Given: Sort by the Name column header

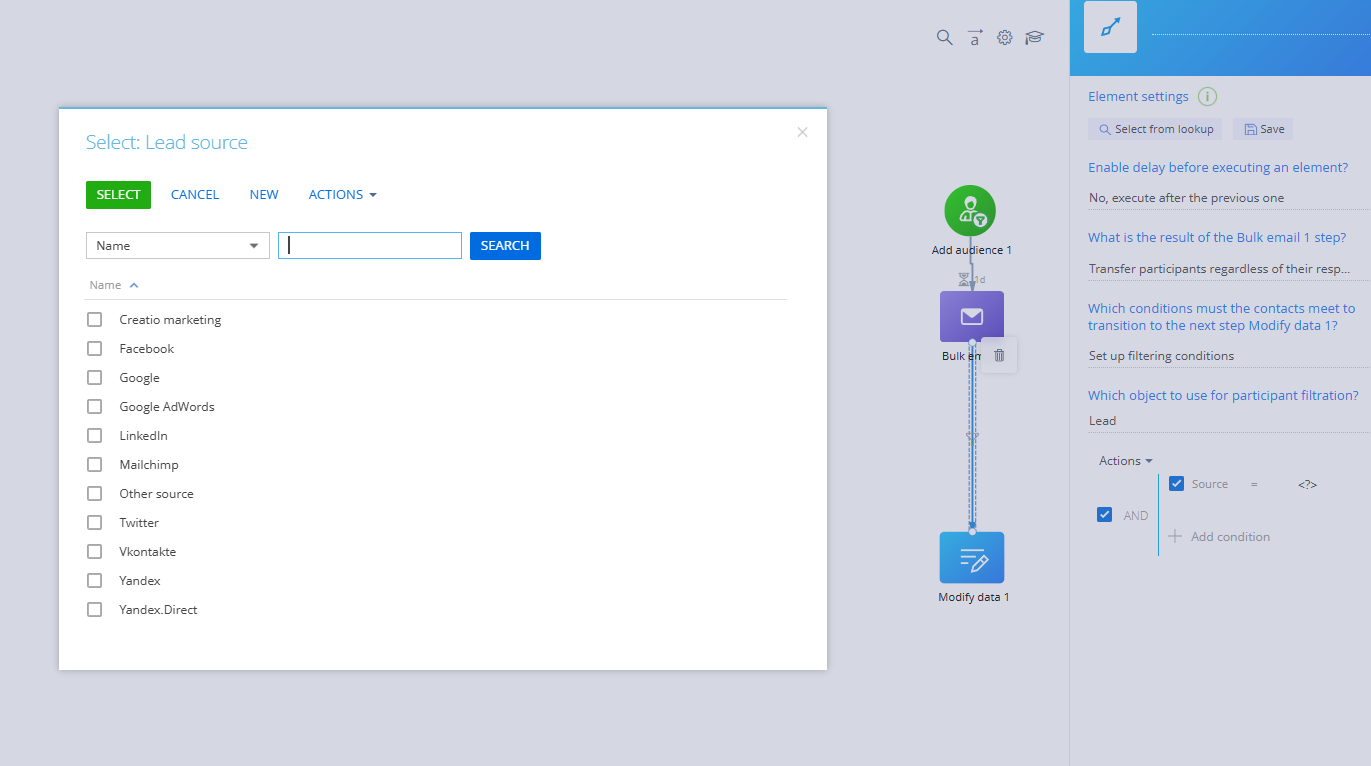Looking at the screenshot, I should 113,285.
